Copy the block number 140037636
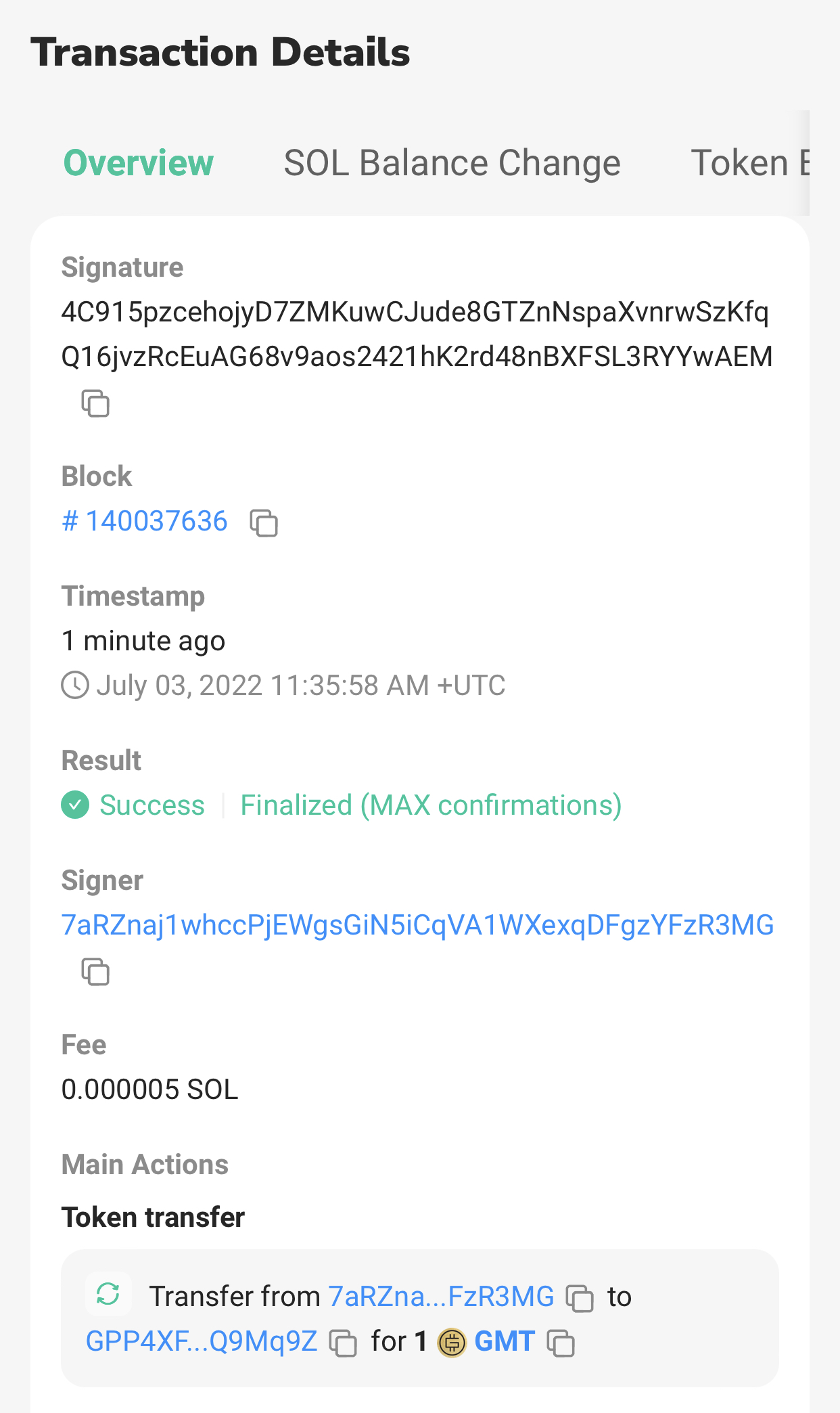This screenshot has height=1413, width=840. [264, 522]
